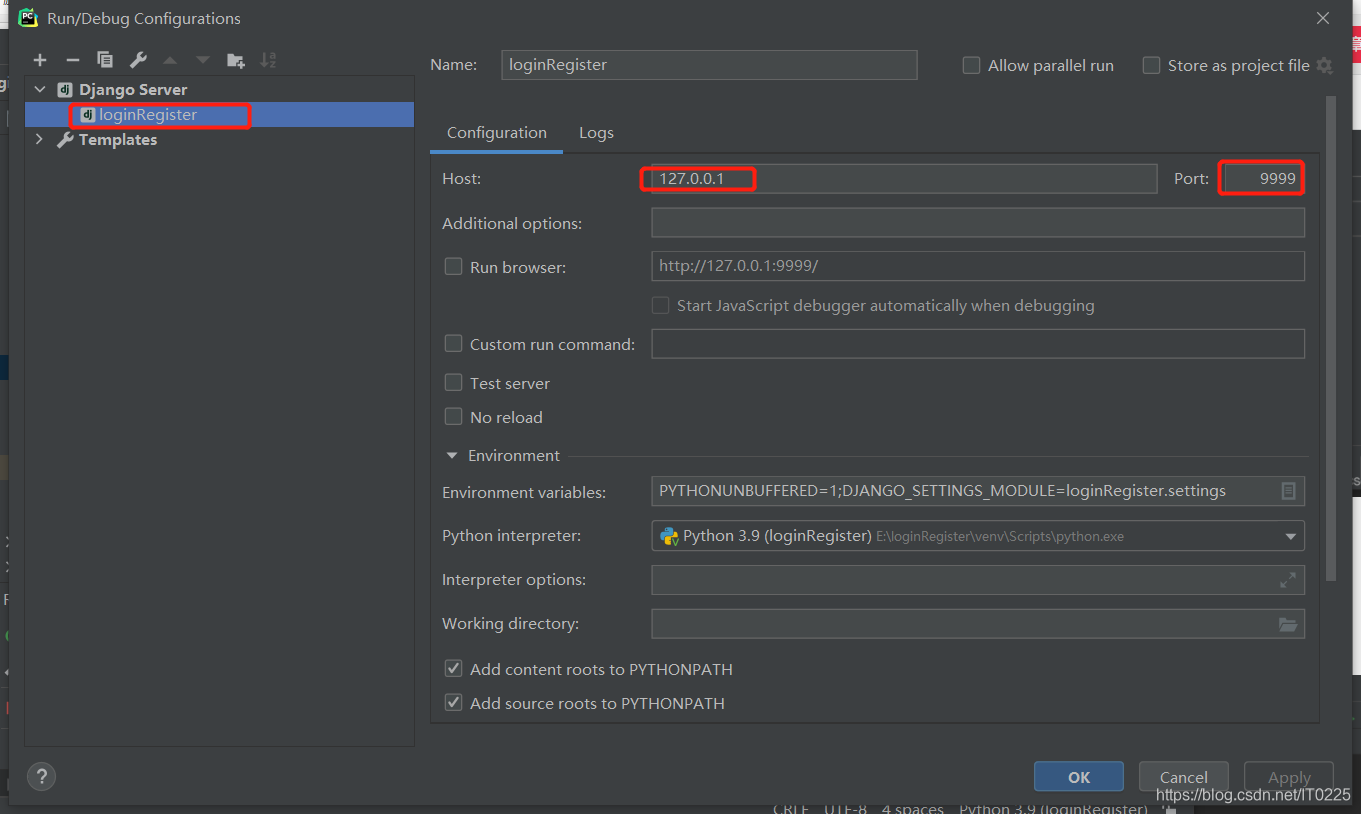The height and width of the screenshot is (814, 1361).
Task: Move configuration down arrow
Action: (x=203, y=61)
